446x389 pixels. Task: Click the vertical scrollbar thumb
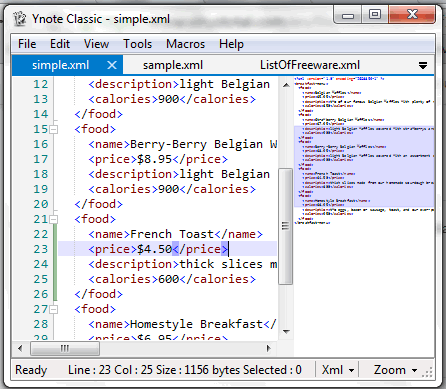coord(285,226)
